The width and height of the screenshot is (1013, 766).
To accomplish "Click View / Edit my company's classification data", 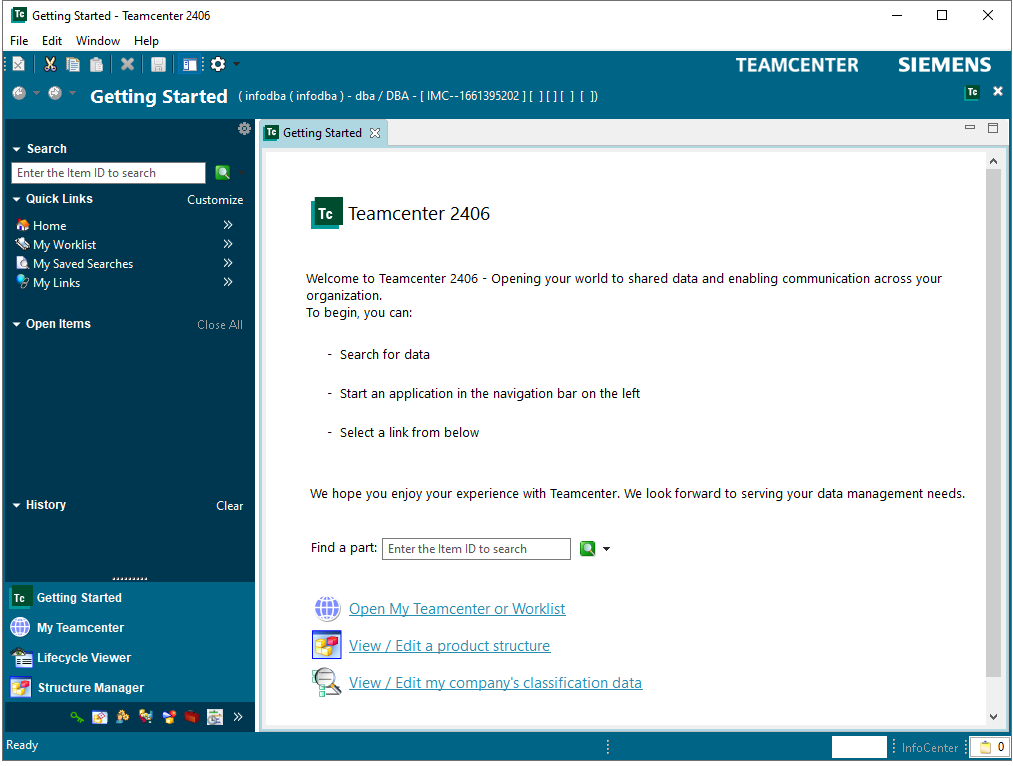I will tap(496, 683).
